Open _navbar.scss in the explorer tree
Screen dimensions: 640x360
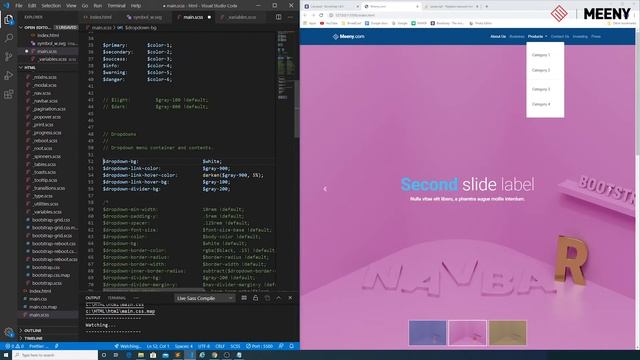click(45, 101)
